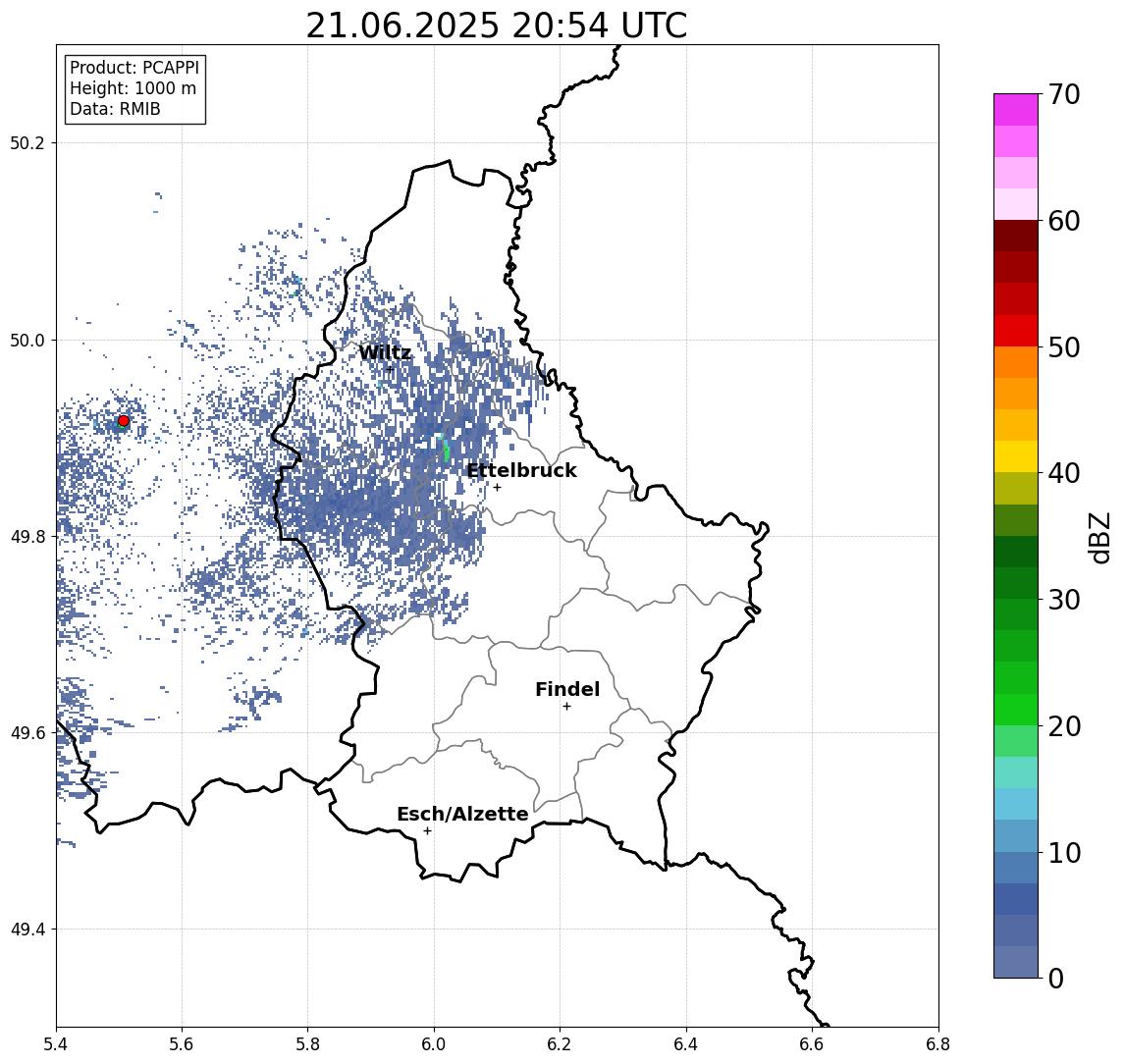Click the plot title date and time
The width and height of the screenshot is (1124, 1064).
point(496,26)
